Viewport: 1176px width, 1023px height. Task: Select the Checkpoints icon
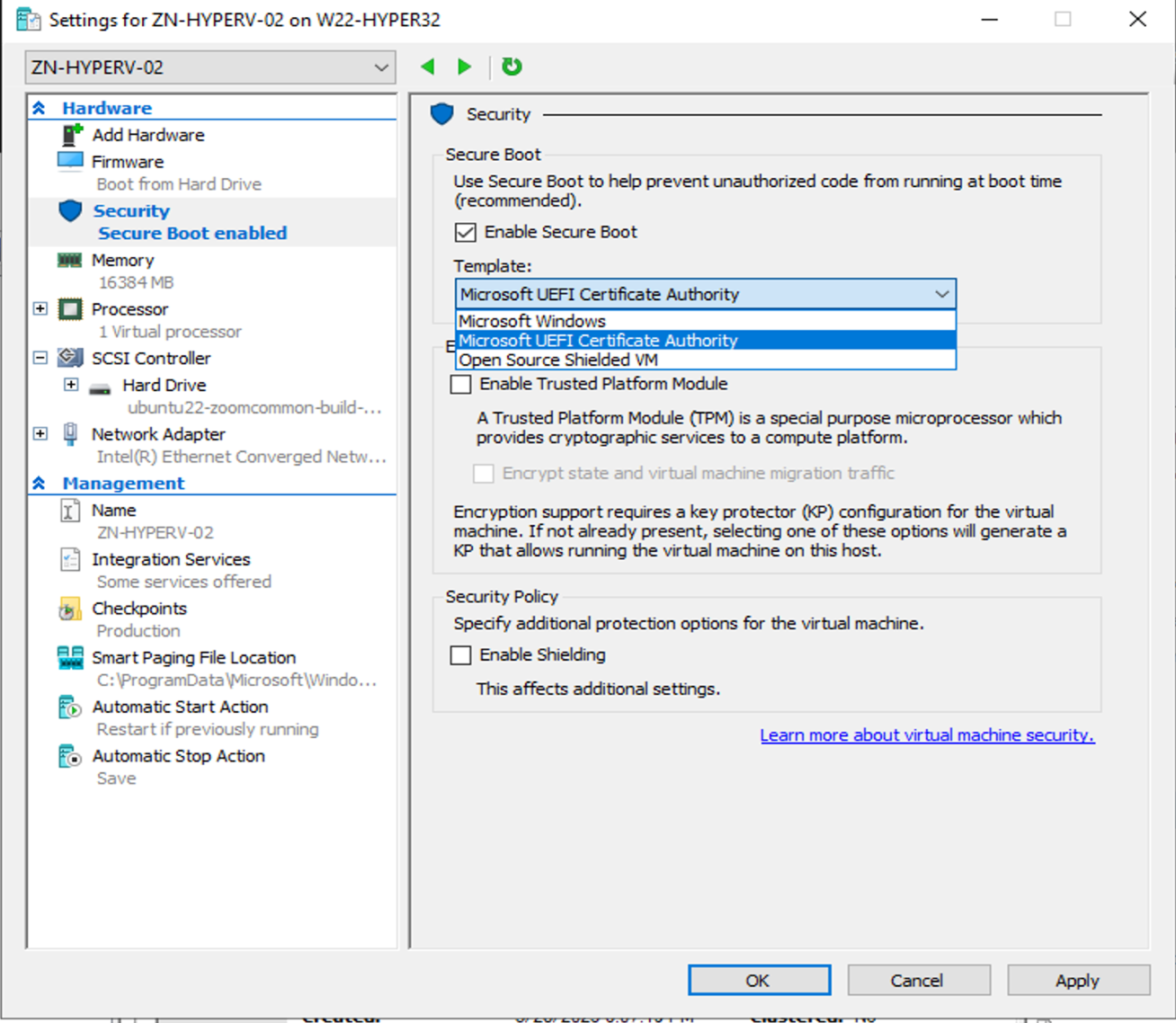pos(70,609)
